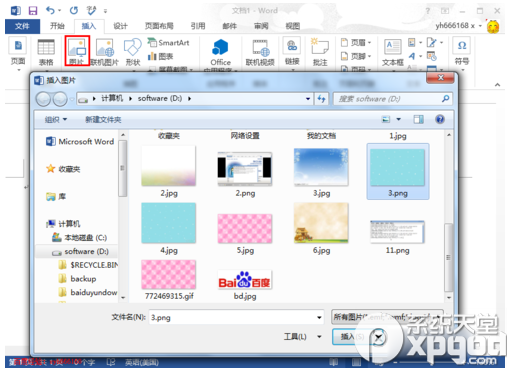This screenshot has width=507, height=368.
Task: Open the Online Pictures (联机图片) tool
Action: (105, 52)
